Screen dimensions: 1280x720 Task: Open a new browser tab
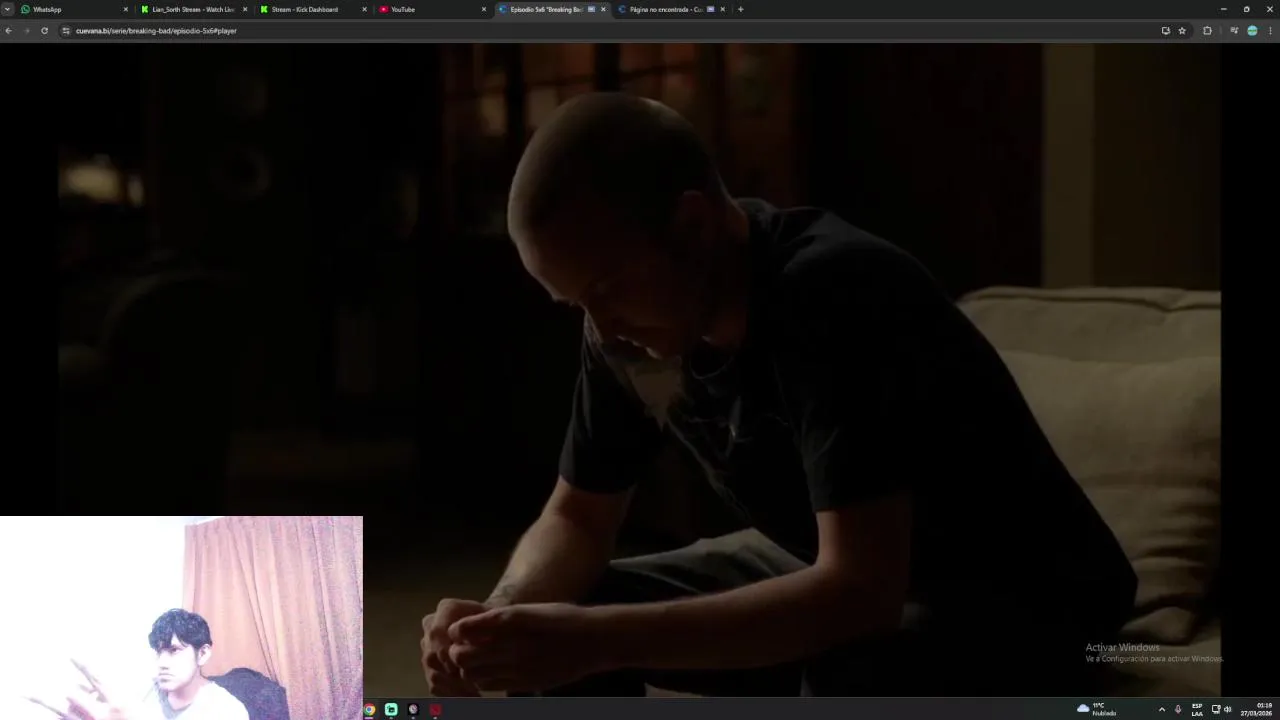pyautogui.click(x=740, y=9)
